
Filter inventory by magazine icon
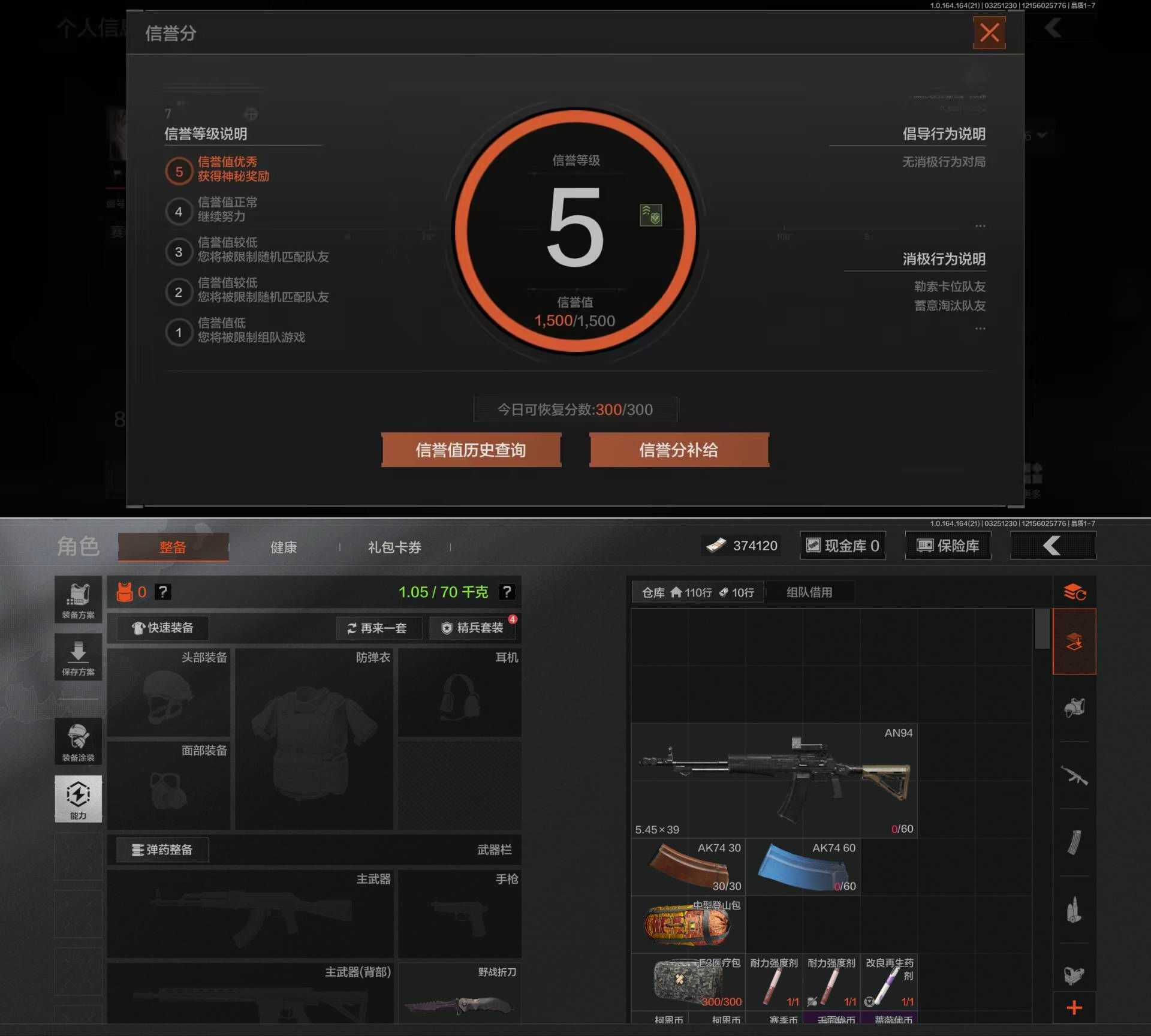[x=1074, y=842]
